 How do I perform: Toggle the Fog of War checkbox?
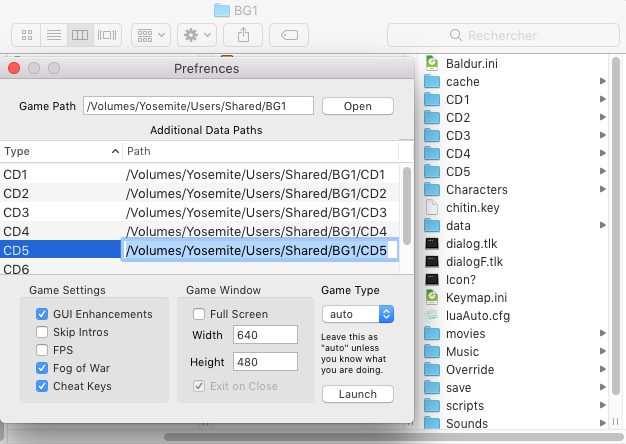click(x=42, y=368)
